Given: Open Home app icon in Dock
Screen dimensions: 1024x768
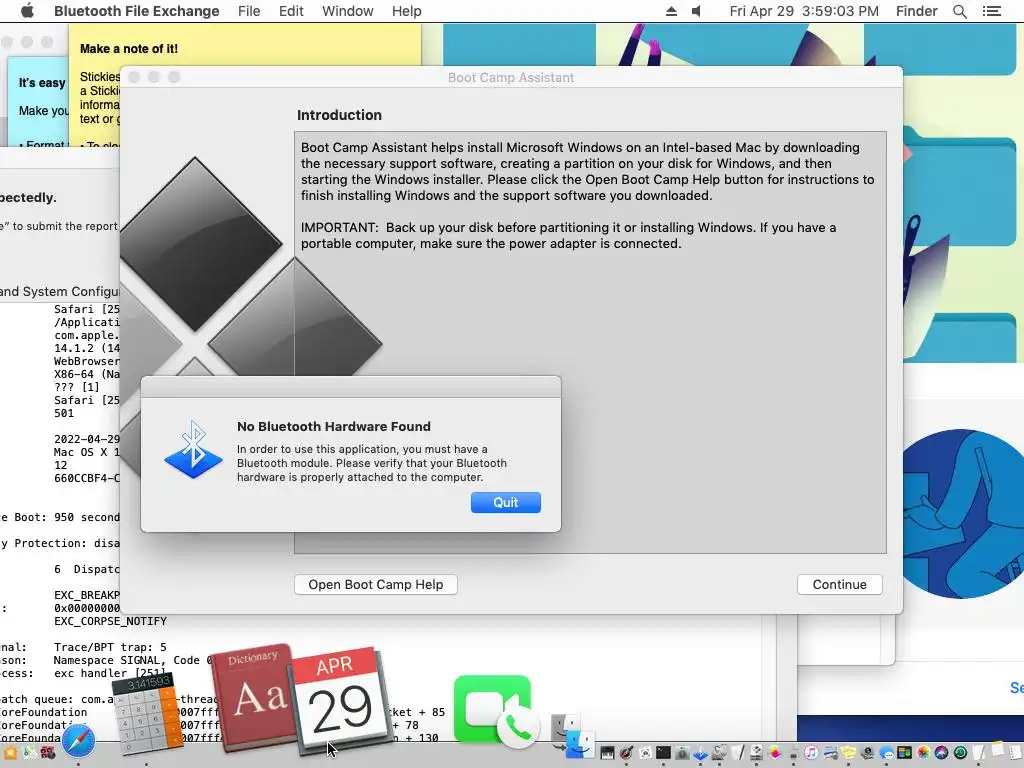Looking at the screenshot, I should pyautogui.click(x=10, y=753).
